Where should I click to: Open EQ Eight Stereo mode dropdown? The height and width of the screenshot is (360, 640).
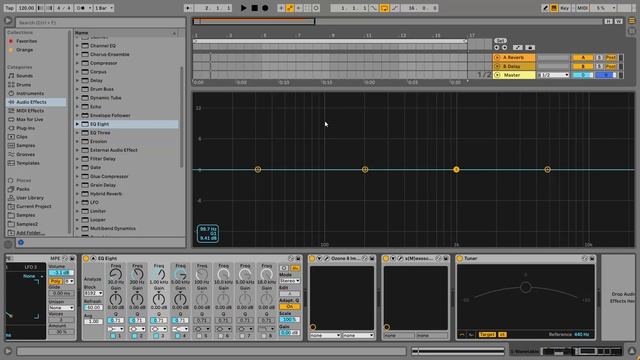coord(290,281)
